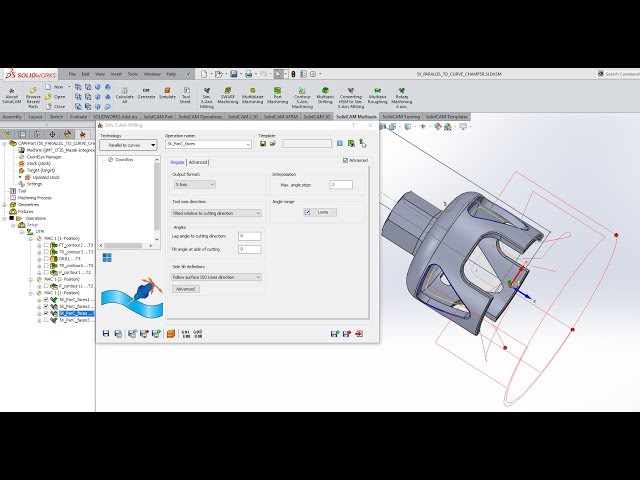
Task: Click the Save and Copy icon in dialog
Action: click(x=118, y=334)
